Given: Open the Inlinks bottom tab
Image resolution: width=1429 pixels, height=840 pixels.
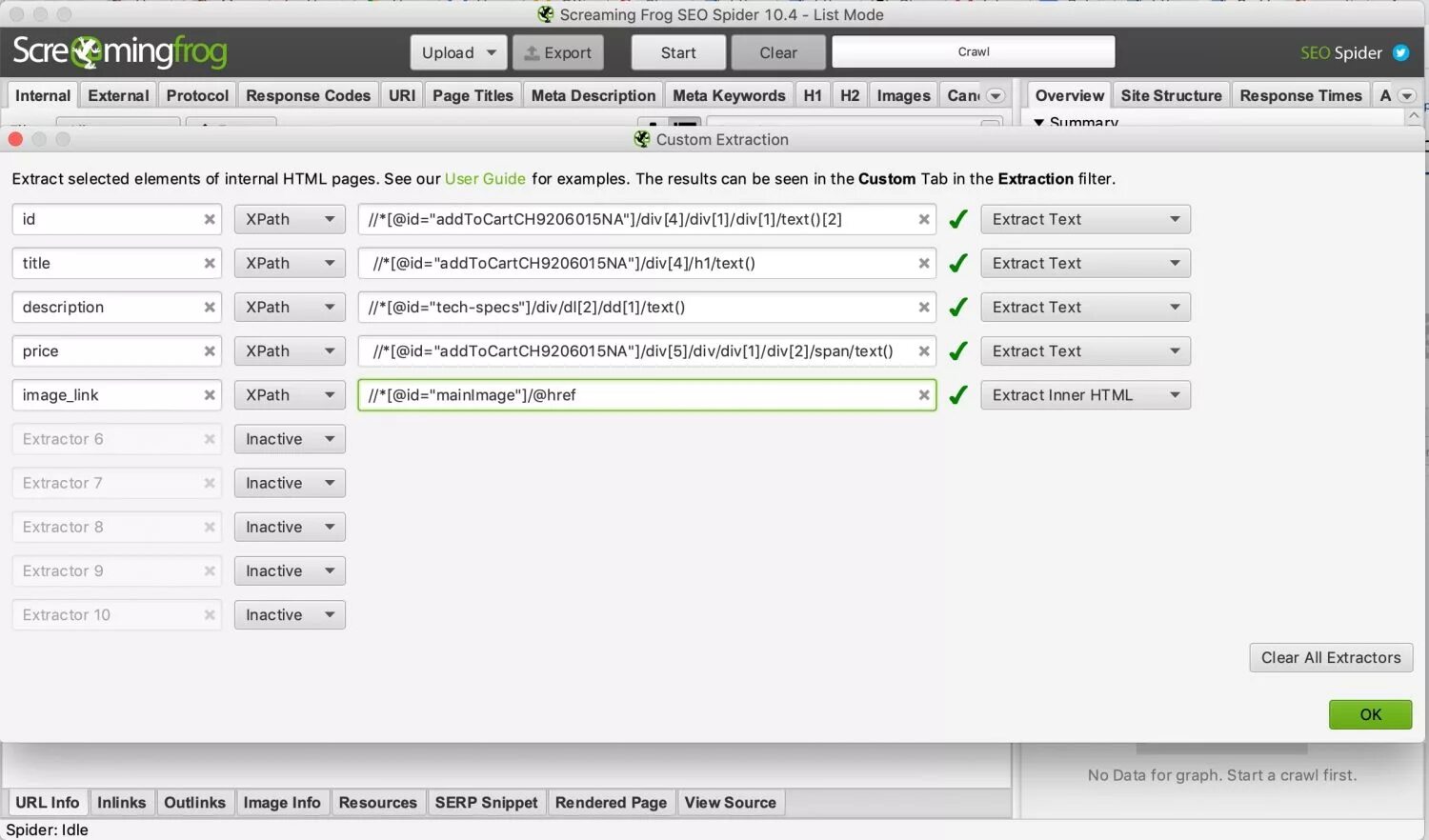Looking at the screenshot, I should click(121, 803).
